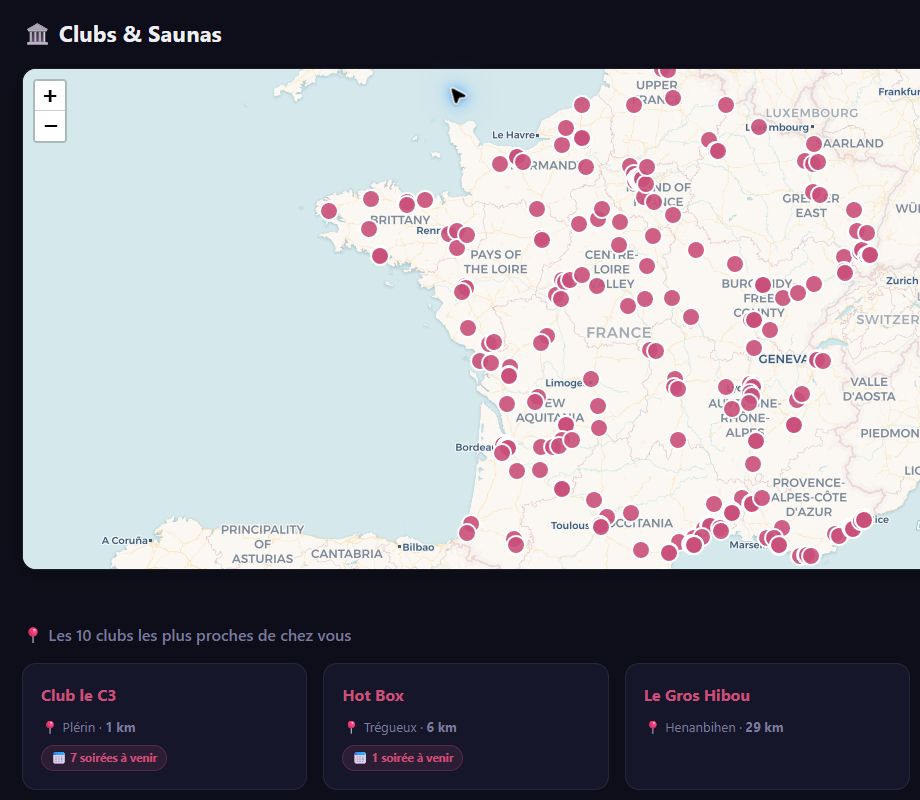Viewport: 920px width, 800px height.
Task: Click the pin icon next to Henanbihen
Action: (652, 727)
